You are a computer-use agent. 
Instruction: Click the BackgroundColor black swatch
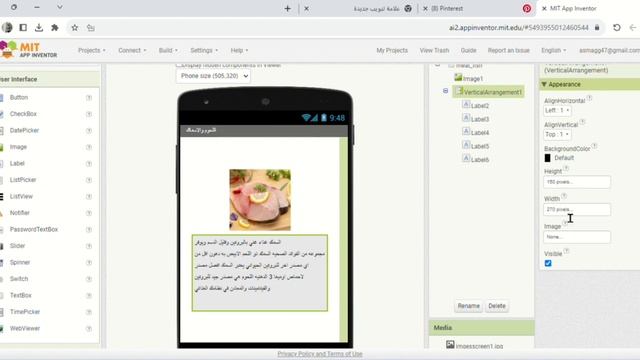click(547, 158)
